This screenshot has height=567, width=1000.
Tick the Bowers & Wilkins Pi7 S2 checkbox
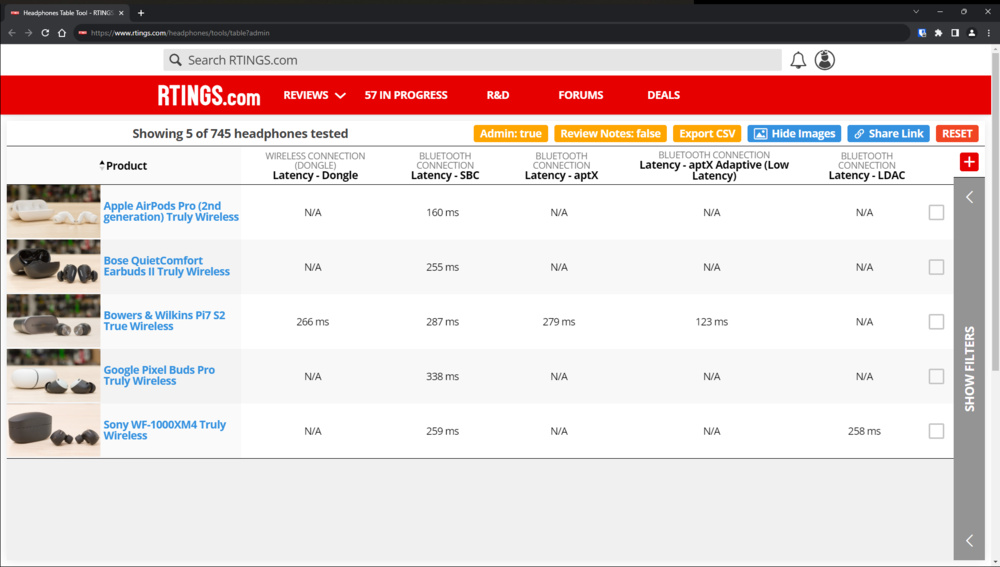click(x=936, y=322)
